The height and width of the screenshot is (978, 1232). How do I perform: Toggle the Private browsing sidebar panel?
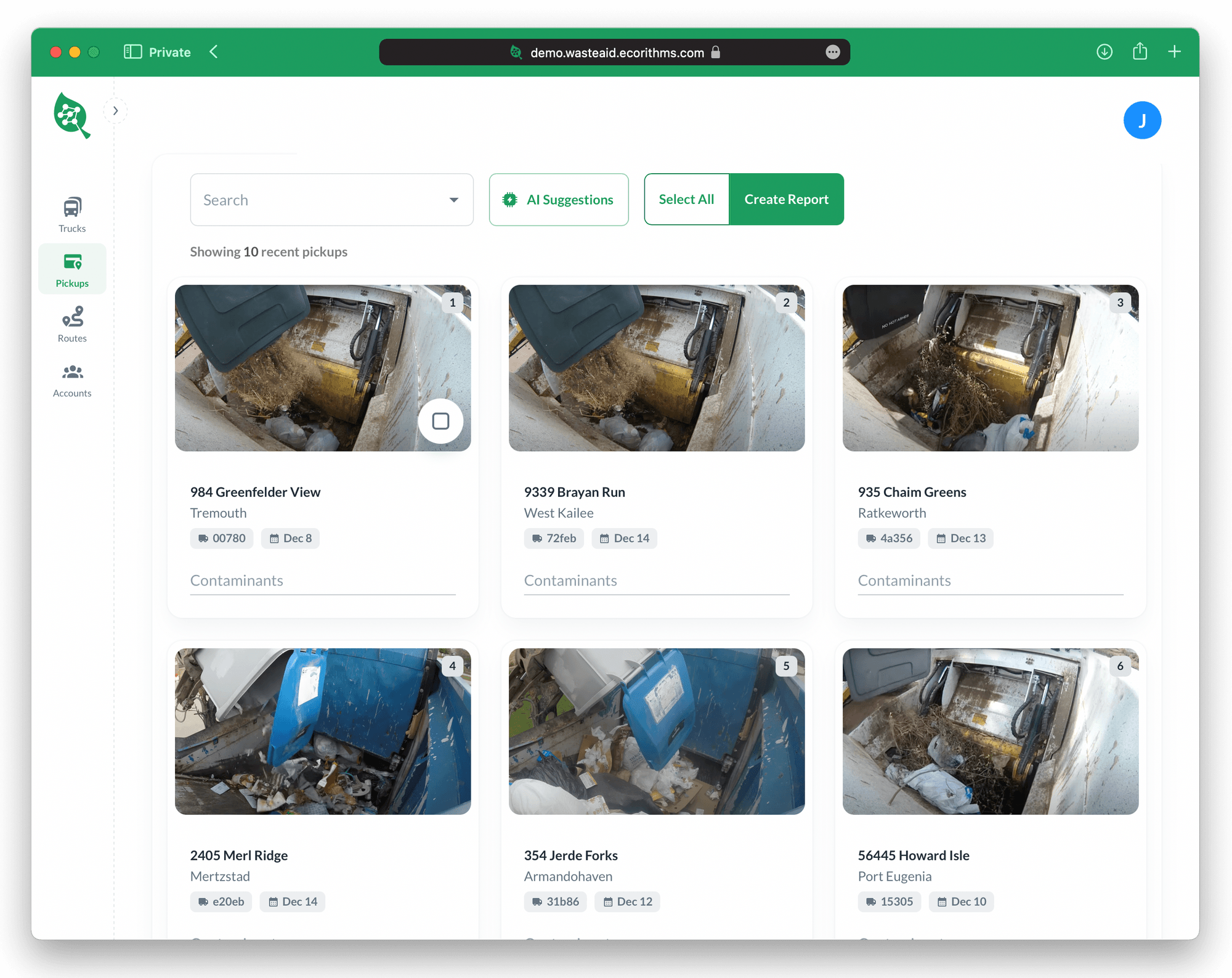[x=132, y=52]
